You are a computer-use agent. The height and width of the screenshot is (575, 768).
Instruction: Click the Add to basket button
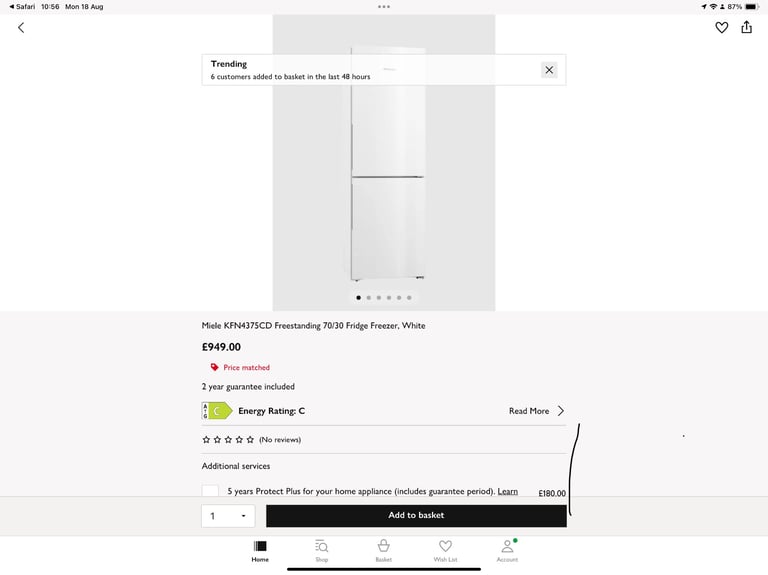click(416, 516)
